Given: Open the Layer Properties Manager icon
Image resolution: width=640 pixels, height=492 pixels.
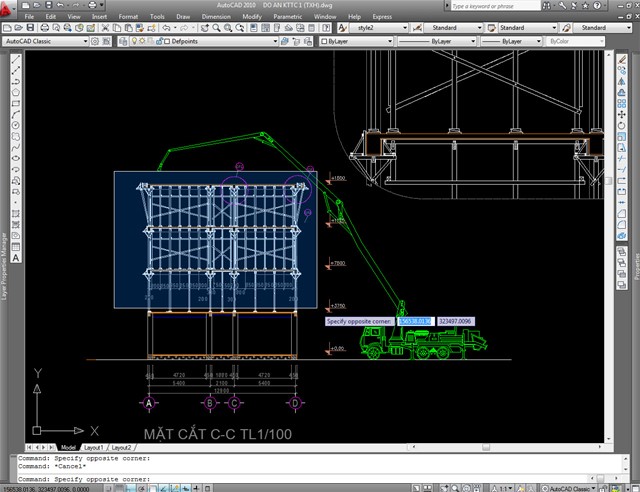Looking at the screenshot, I should (123, 41).
